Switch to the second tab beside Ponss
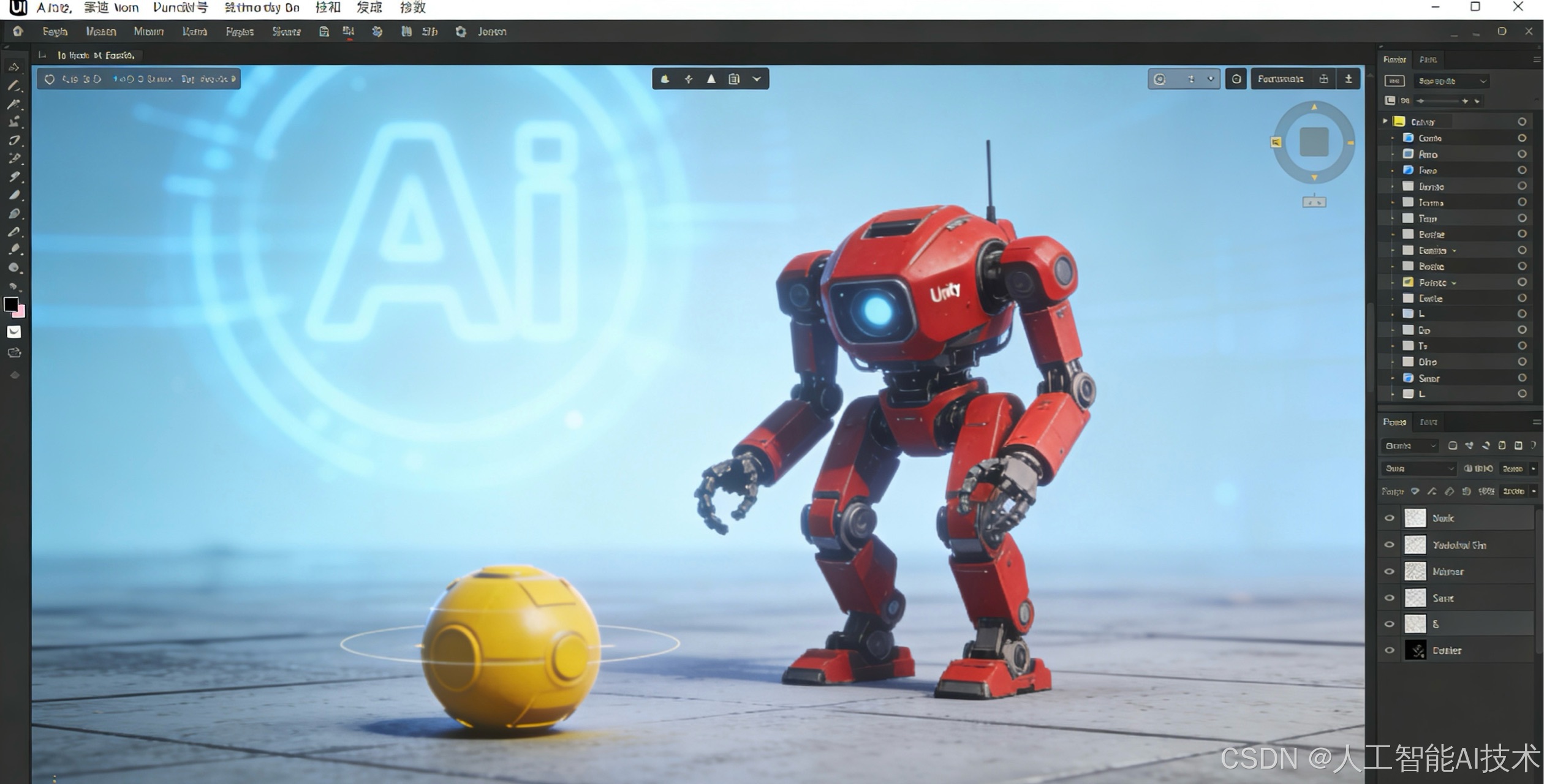 coord(1428,422)
